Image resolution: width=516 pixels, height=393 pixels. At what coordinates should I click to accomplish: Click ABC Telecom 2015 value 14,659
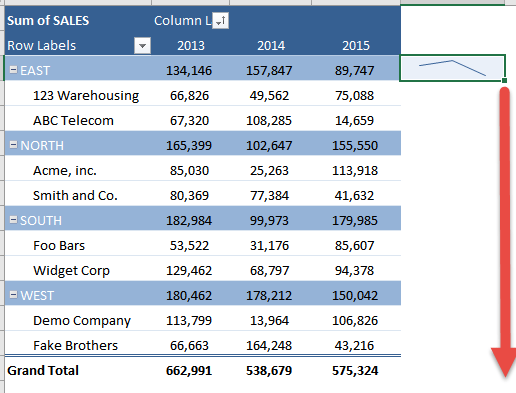[x=354, y=121]
